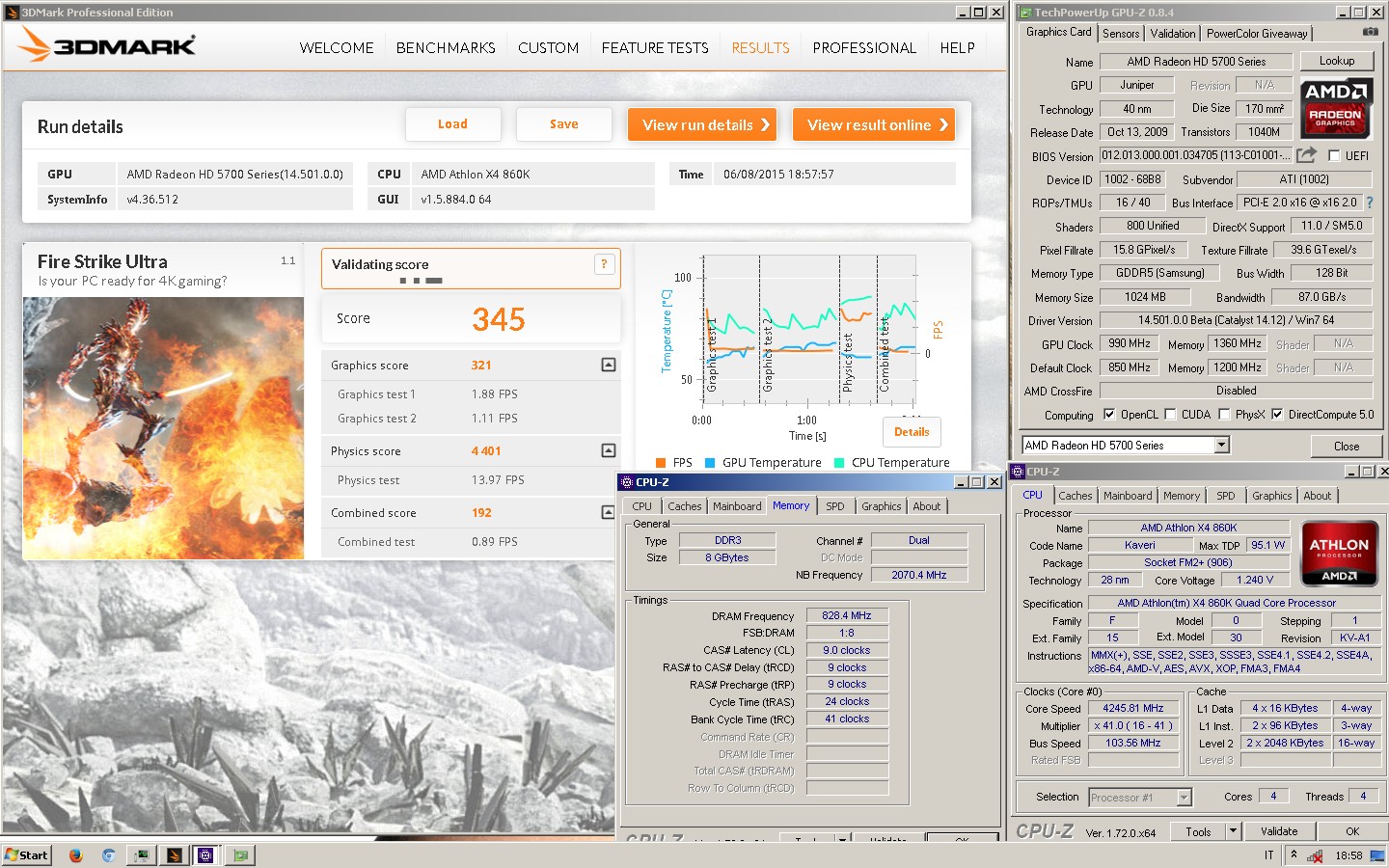This screenshot has height=868, width=1389.
Task: Click the GPU-Z screenshot camera icon
Action: [1370, 32]
